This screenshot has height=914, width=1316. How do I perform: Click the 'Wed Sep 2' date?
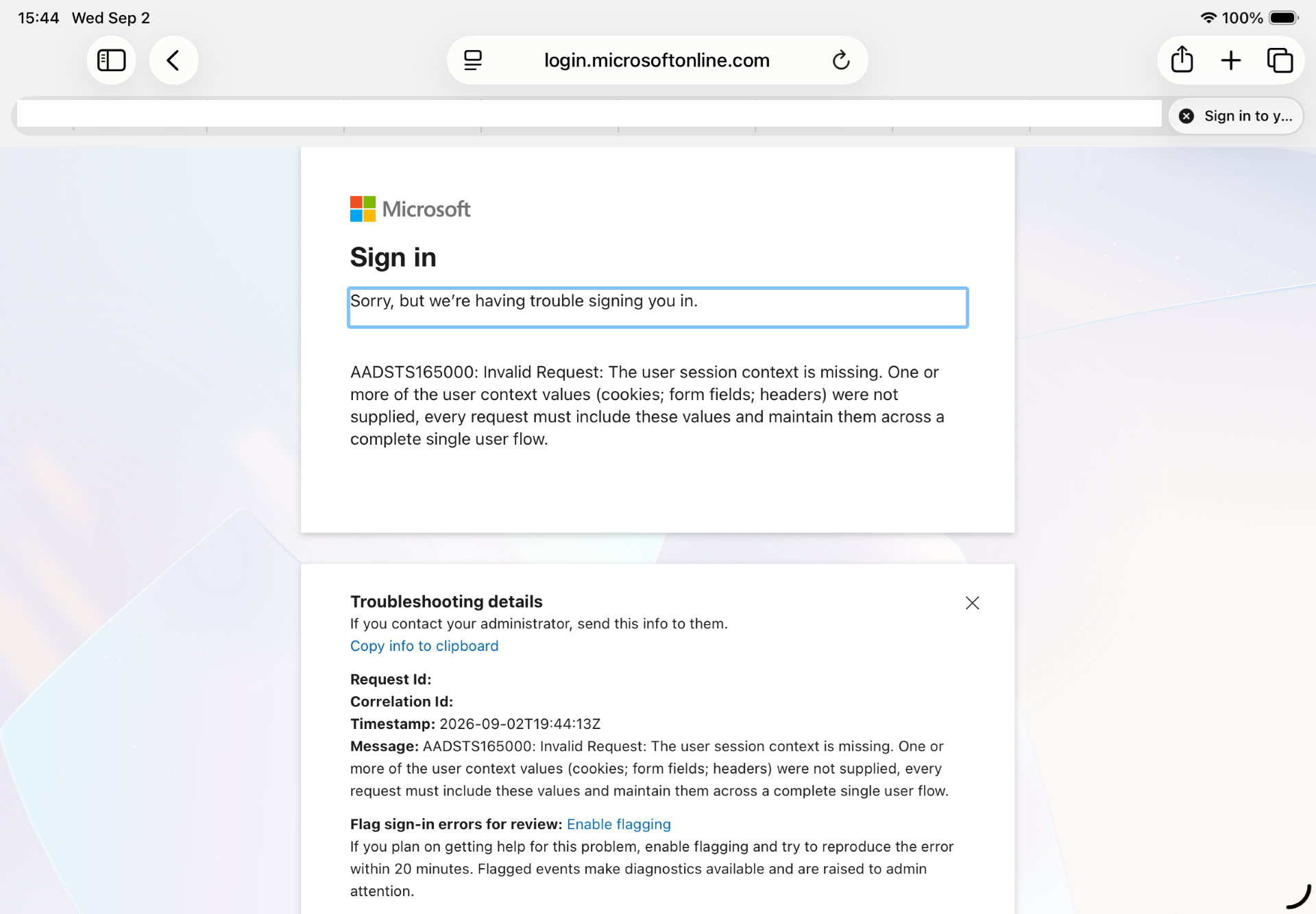111,18
